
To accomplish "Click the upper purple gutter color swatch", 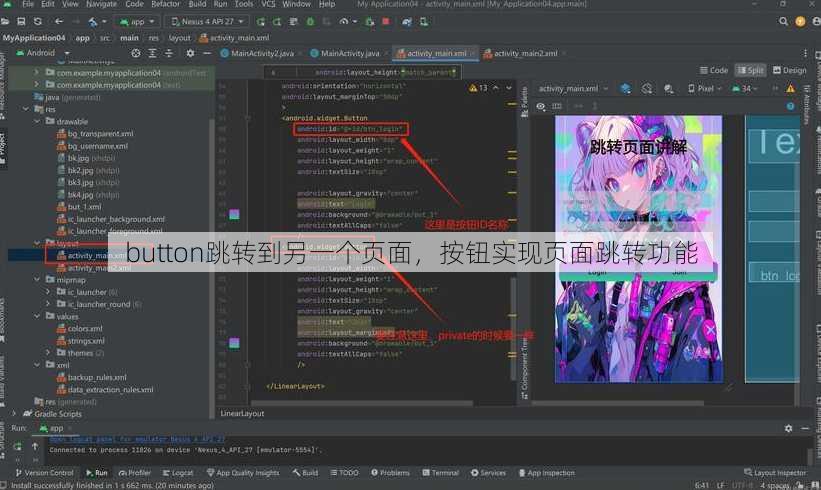I will (x=234, y=215).
